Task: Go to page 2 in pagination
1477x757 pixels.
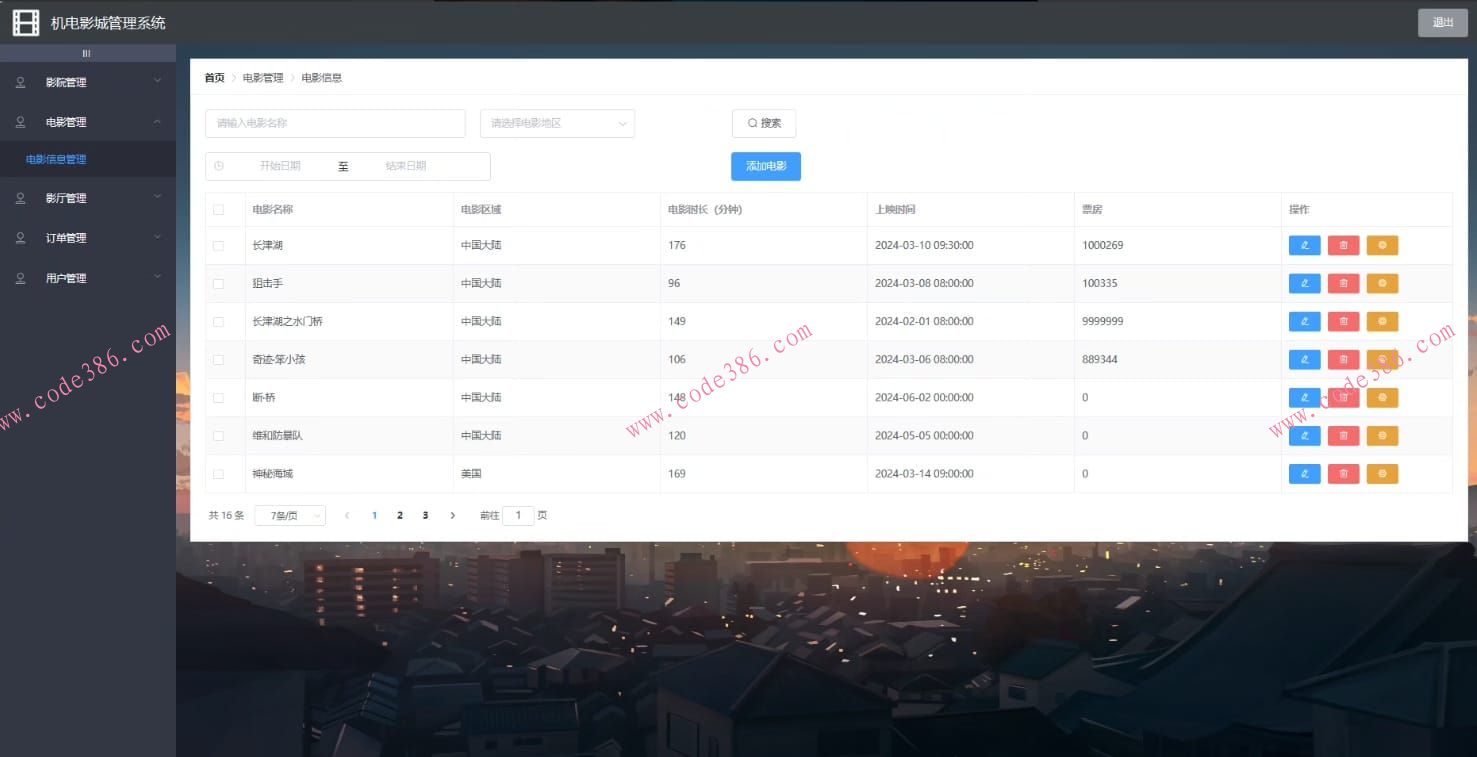Action: (400, 516)
